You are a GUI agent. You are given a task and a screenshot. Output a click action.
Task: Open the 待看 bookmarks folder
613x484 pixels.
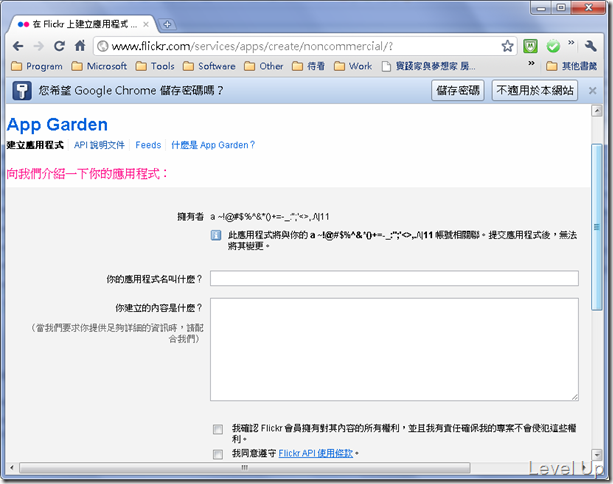[x=308, y=66]
